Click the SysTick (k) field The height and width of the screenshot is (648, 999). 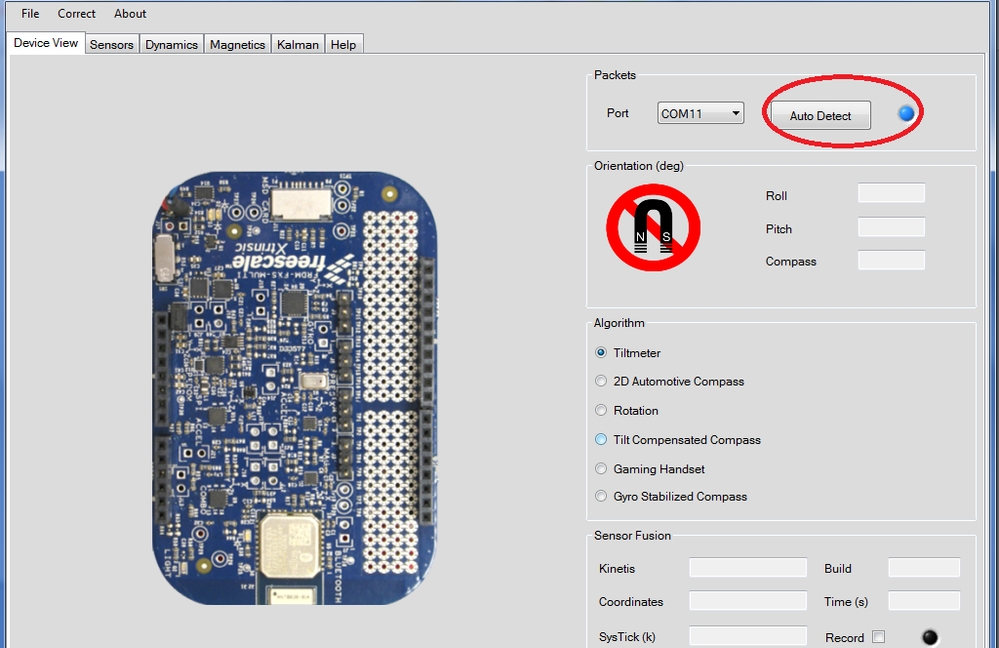(x=748, y=636)
